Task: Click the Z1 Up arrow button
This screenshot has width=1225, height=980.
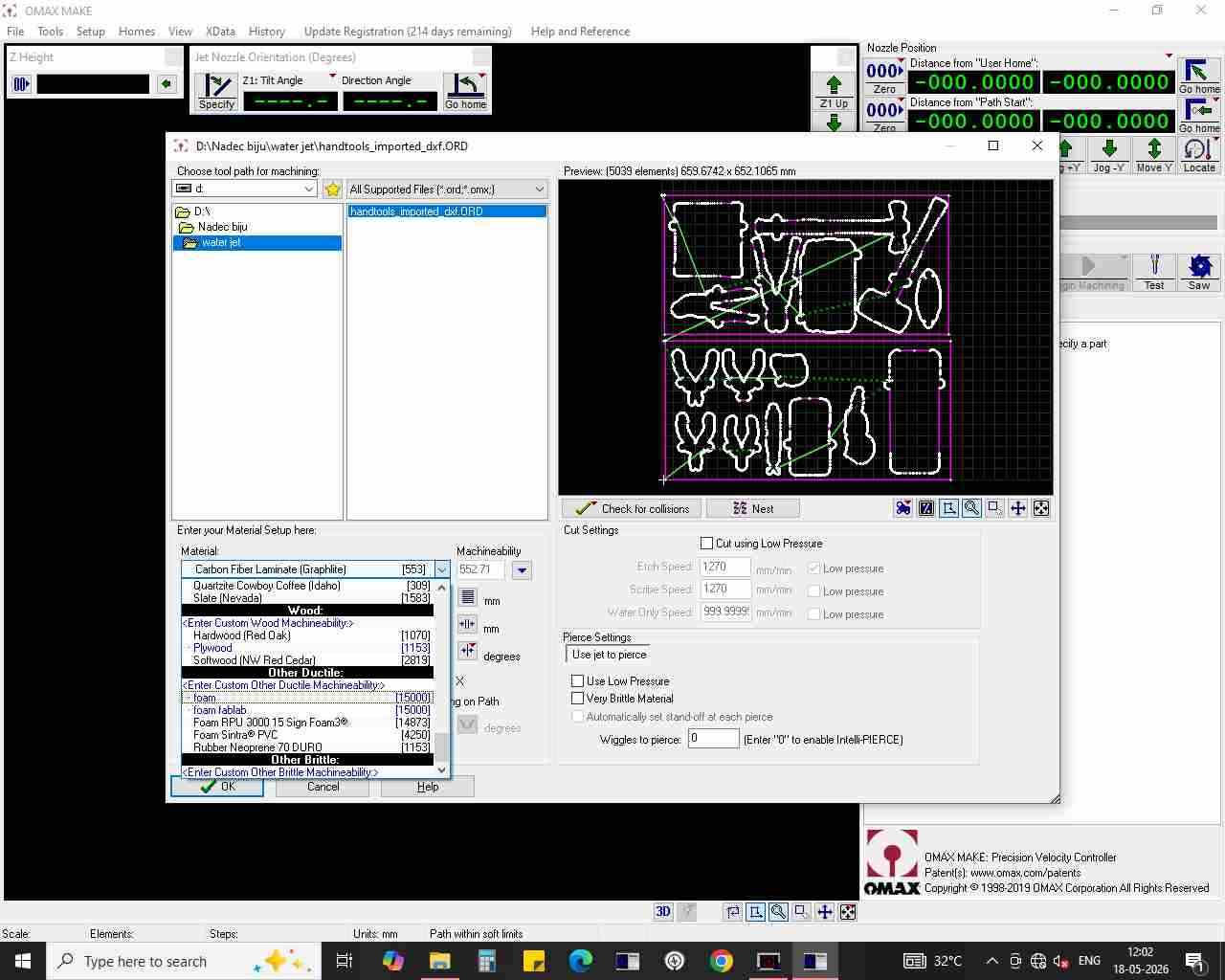Action: click(x=834, y=91)
